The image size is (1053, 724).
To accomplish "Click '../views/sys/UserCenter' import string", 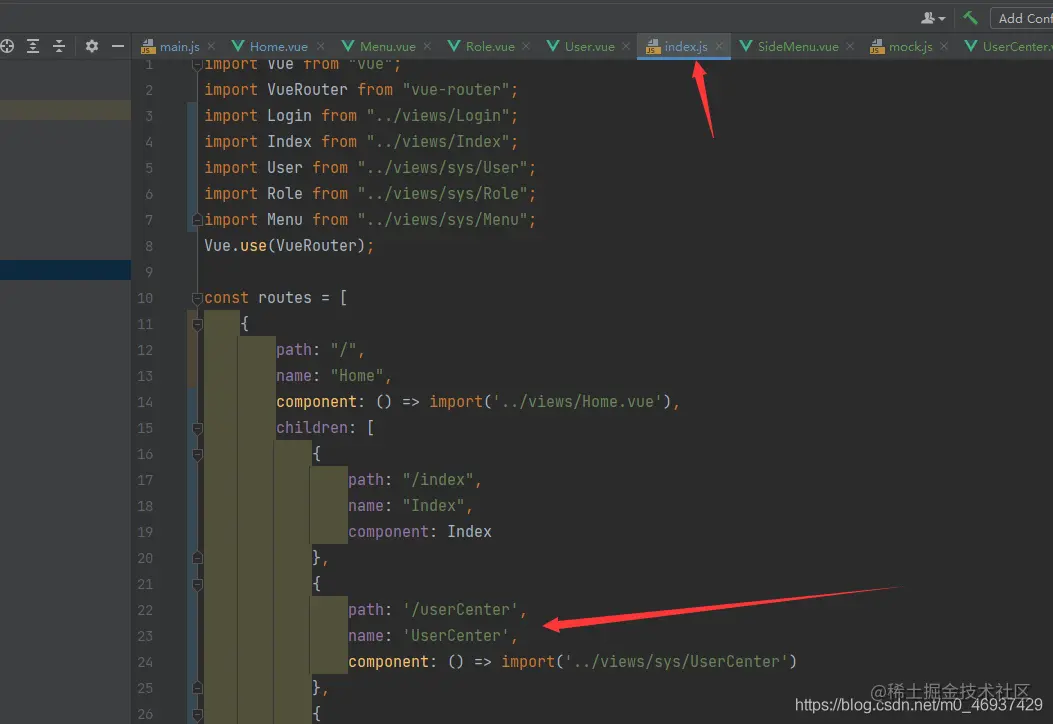I will [676, 662].
